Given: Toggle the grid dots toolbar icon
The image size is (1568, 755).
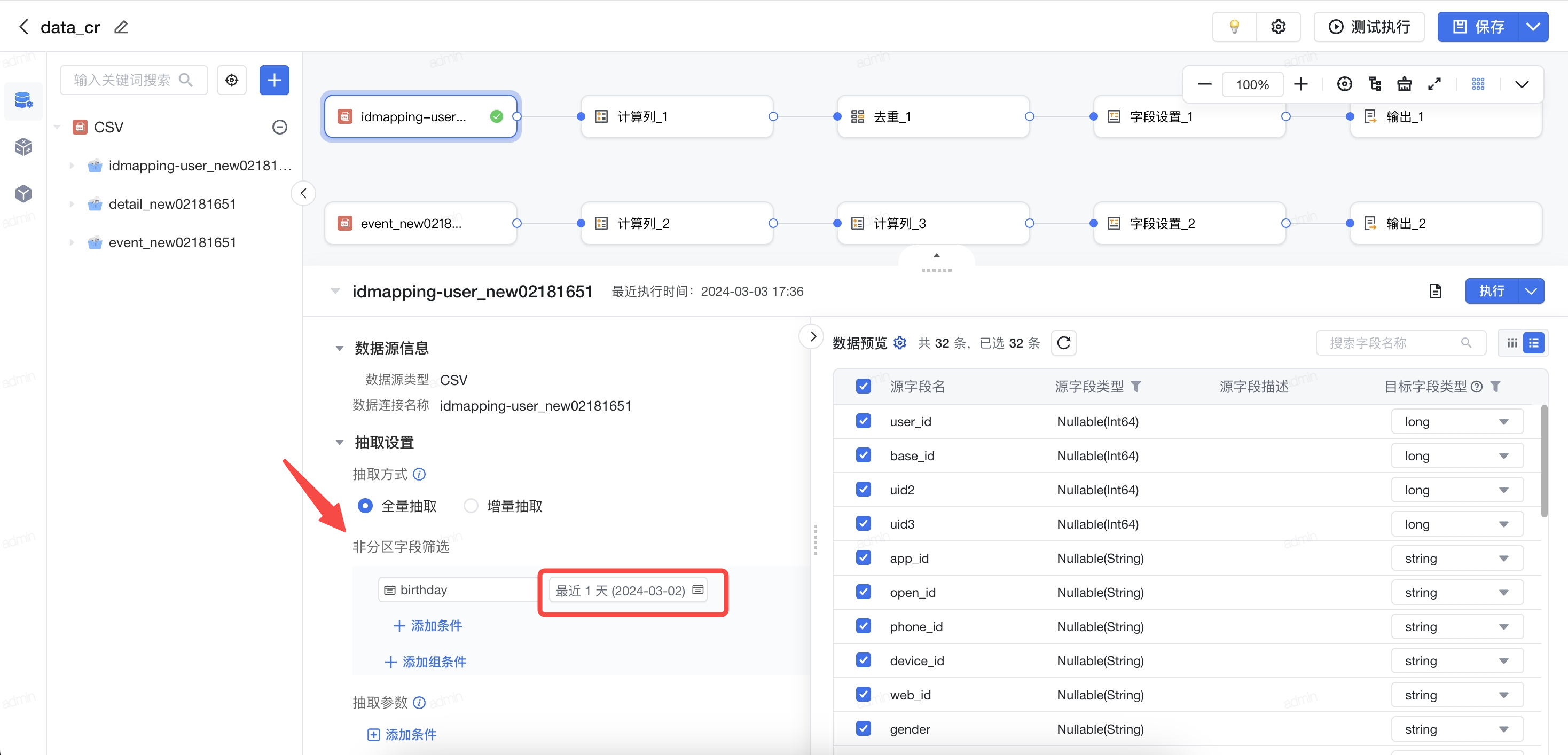Looking at the screenshot, I should click(1478, 84).
